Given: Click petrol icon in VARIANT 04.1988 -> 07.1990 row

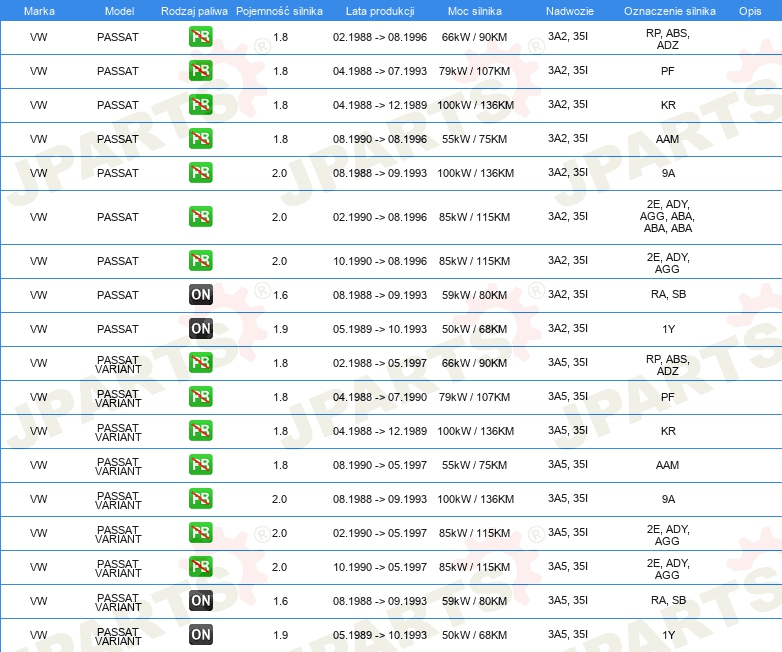Looking at the screenshot, I should (200, 397).
